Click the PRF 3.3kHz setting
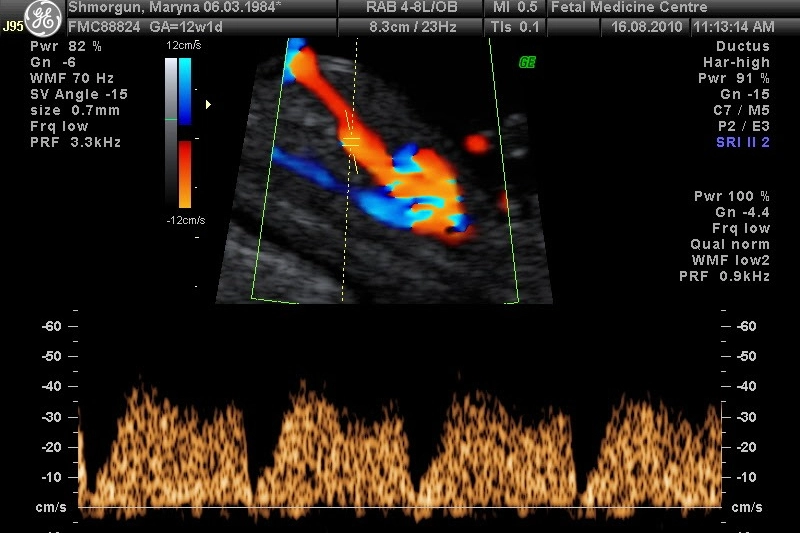This screenshot has width=800, height=533. [76, 142]
